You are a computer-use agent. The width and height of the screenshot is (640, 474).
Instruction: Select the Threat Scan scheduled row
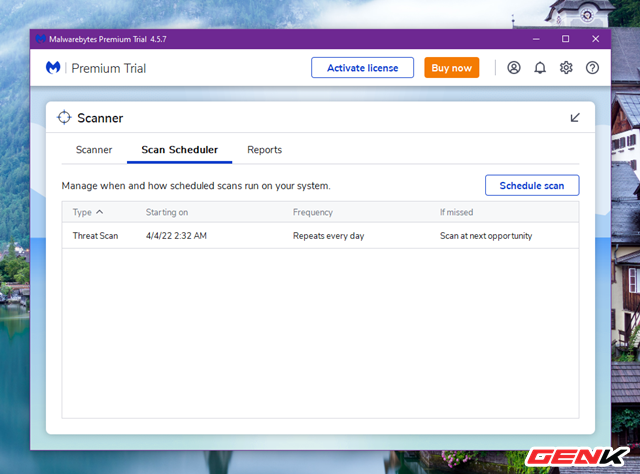pos(320,236)
